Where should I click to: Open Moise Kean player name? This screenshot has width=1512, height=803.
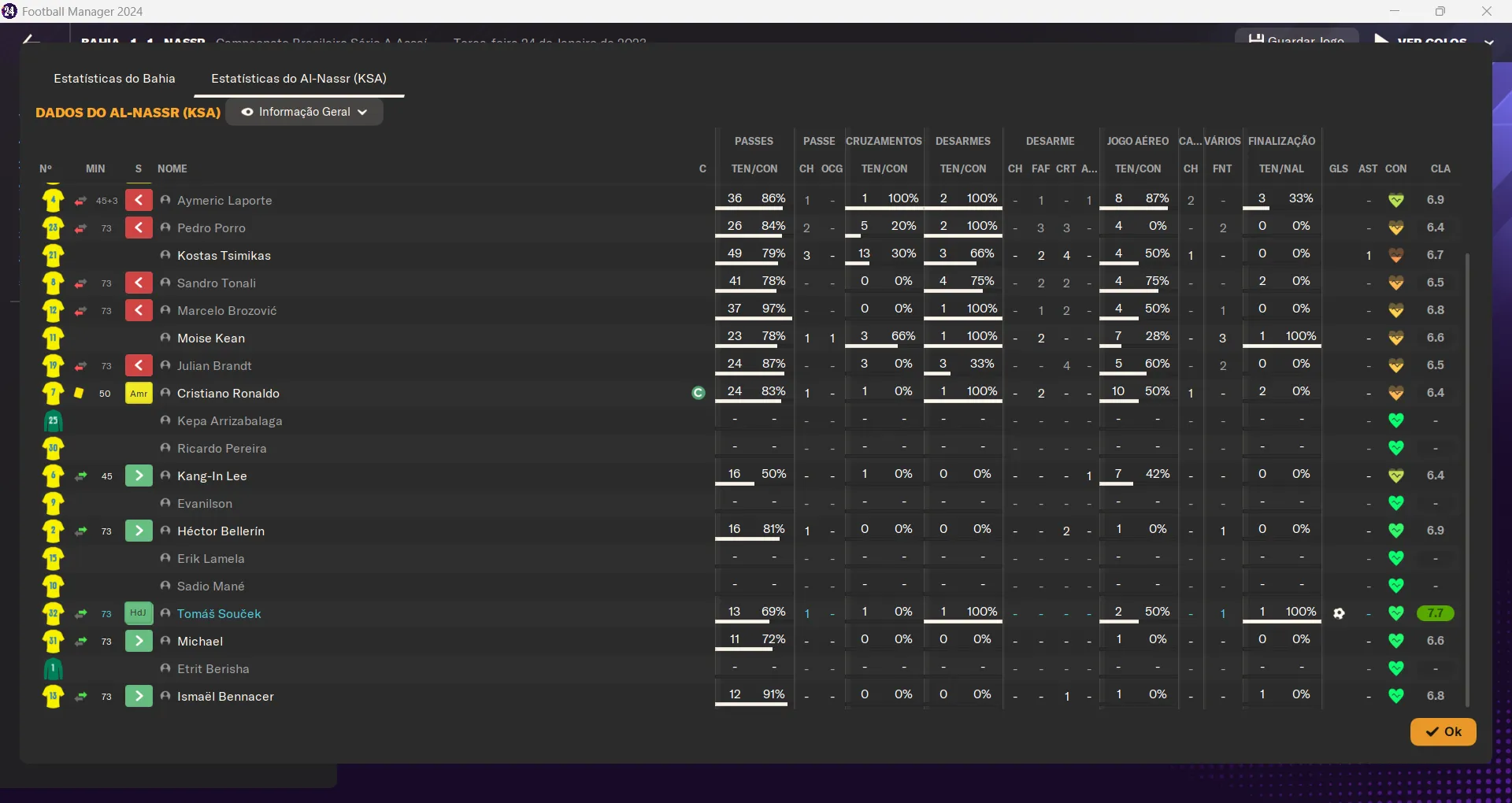[211, 339]
